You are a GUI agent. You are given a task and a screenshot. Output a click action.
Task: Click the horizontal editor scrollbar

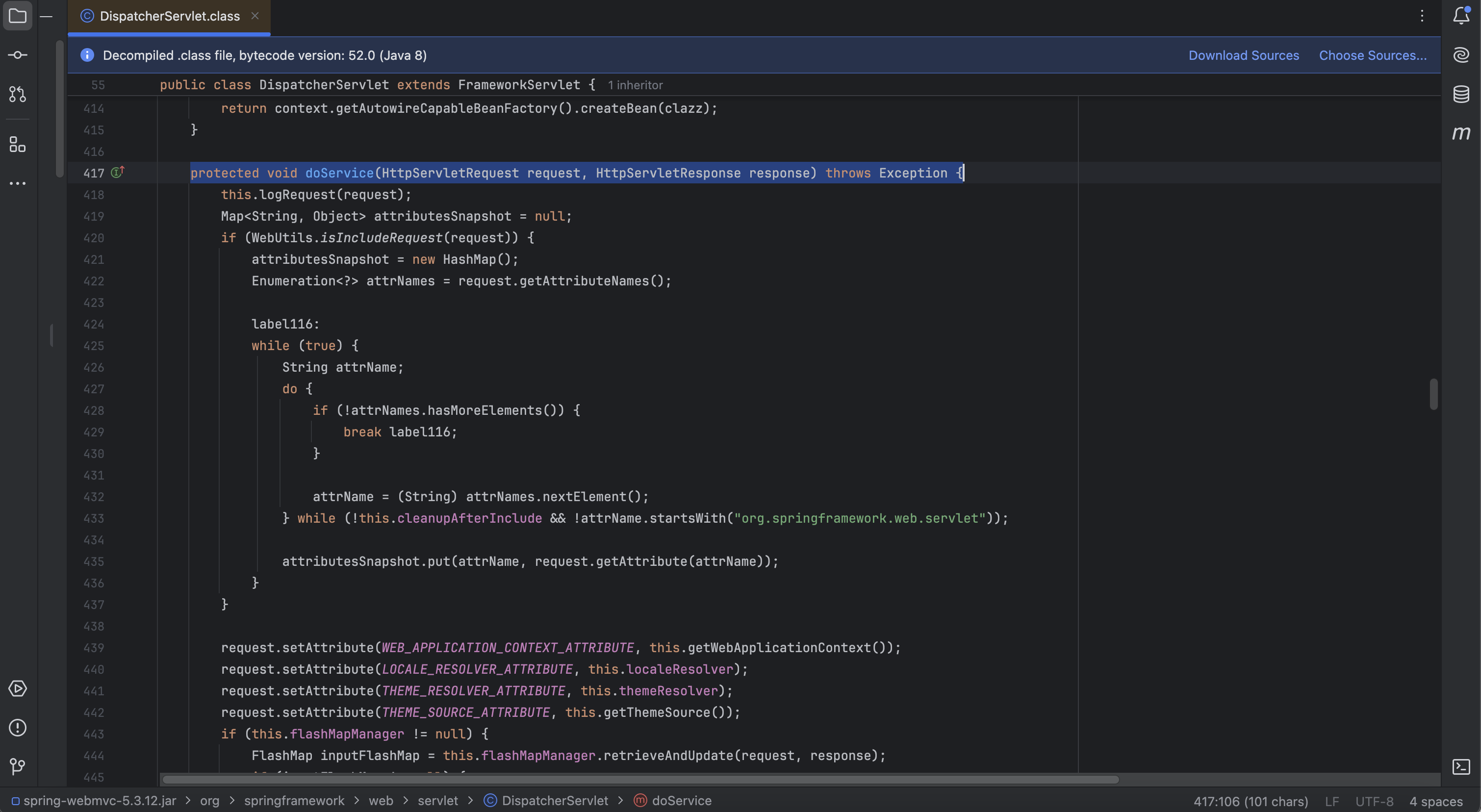(x=640, y=780)
